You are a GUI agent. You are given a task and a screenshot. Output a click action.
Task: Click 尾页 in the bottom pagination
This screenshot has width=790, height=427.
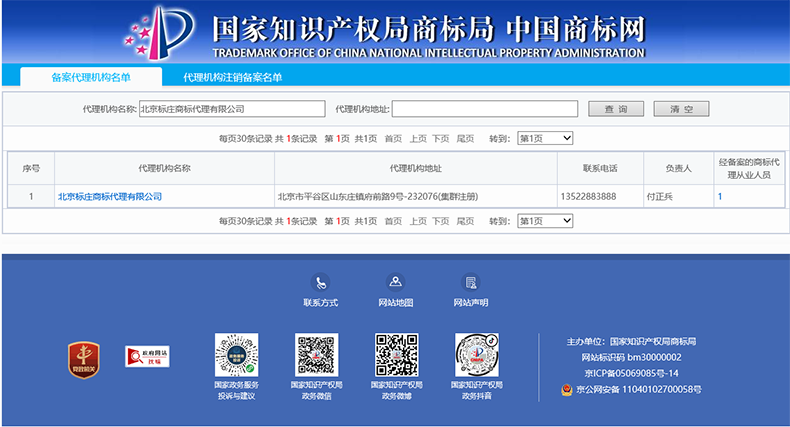tap(465, 221)
